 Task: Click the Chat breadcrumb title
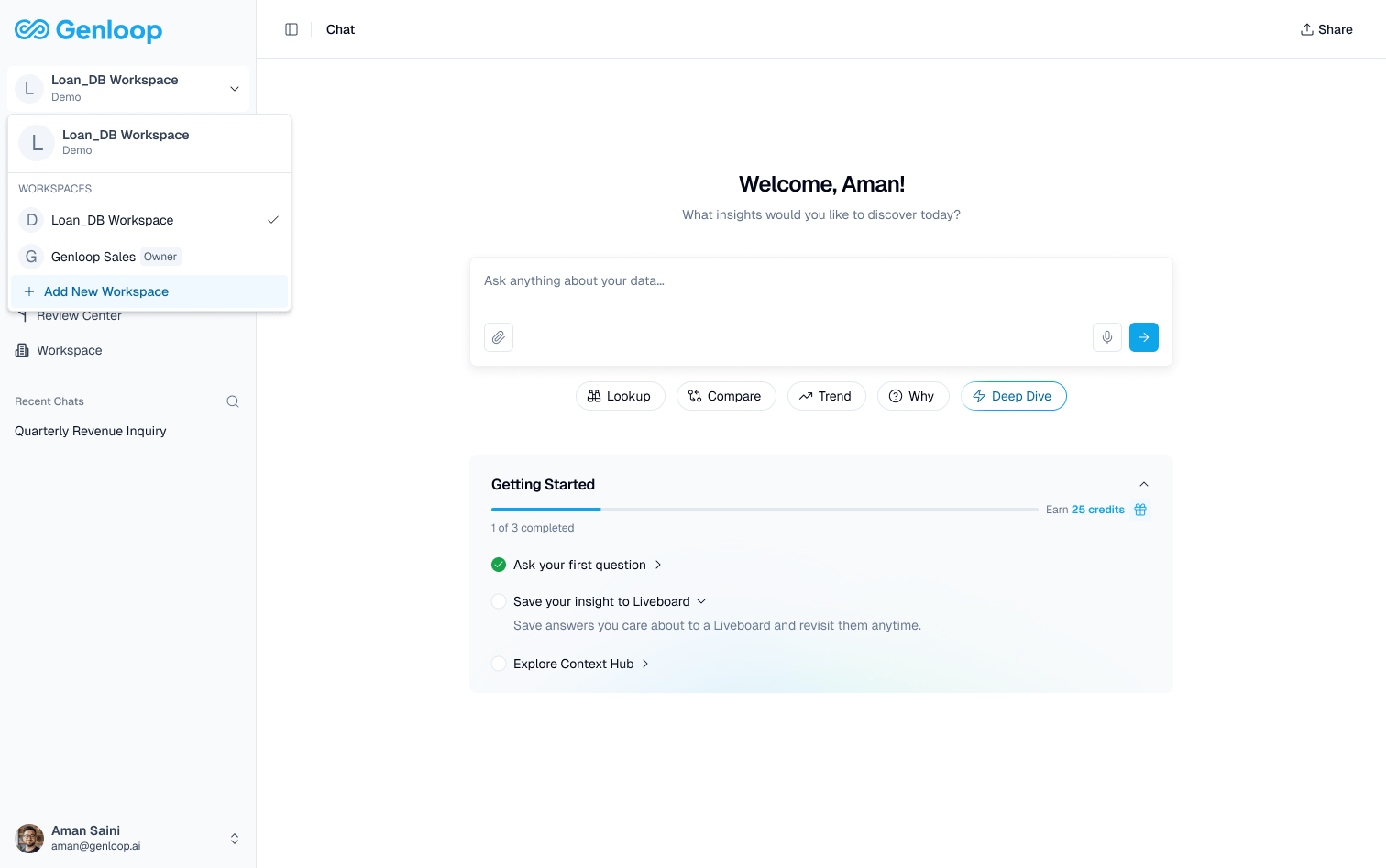340,29
